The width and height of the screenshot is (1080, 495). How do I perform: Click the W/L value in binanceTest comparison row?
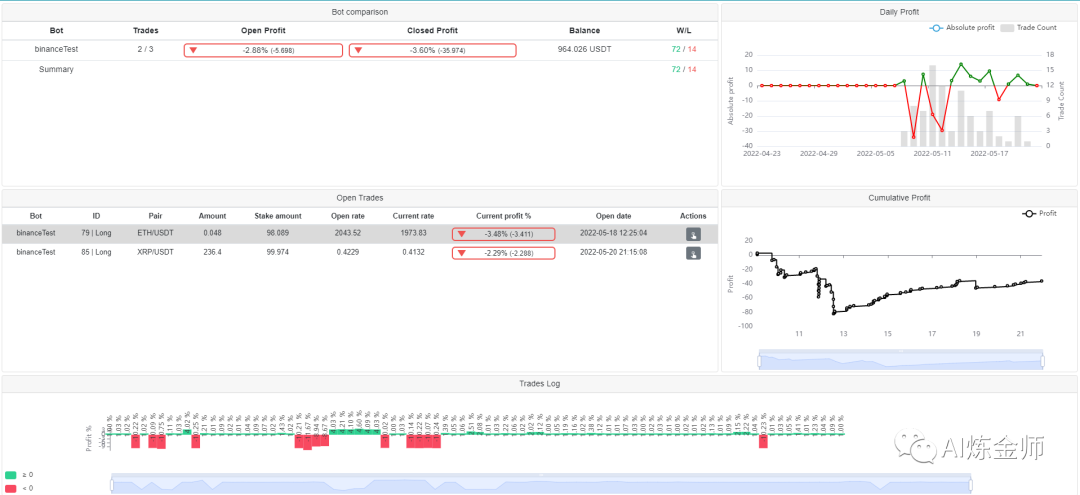click(683, 50)
